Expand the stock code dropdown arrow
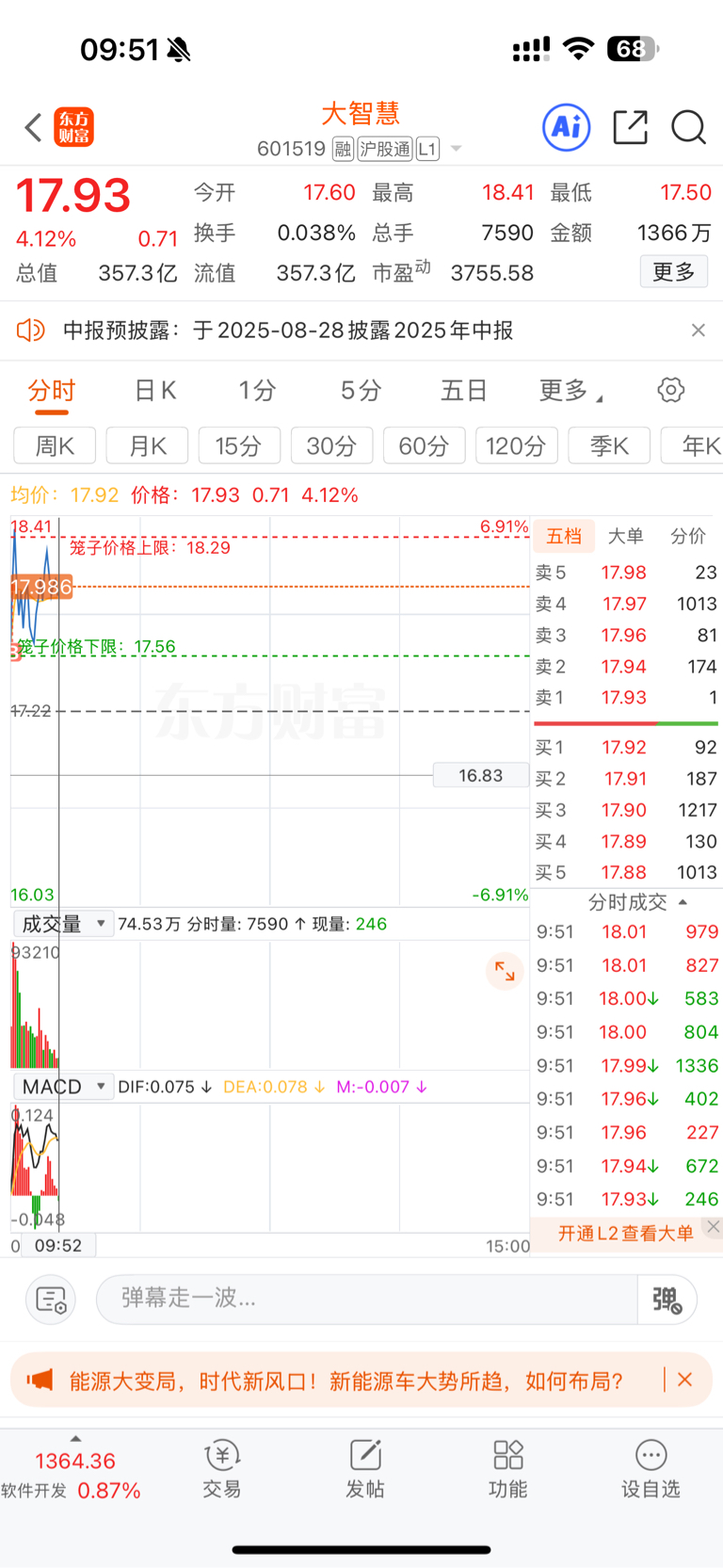 (x=457, y=149)
